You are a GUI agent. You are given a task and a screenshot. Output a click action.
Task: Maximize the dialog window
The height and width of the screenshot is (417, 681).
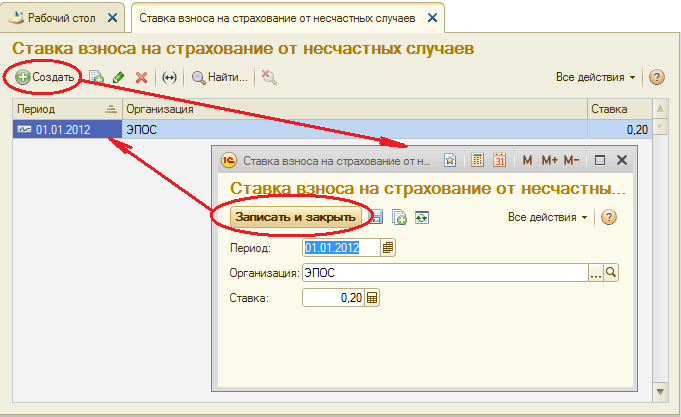pyautogui.click(x=600, y=160)
